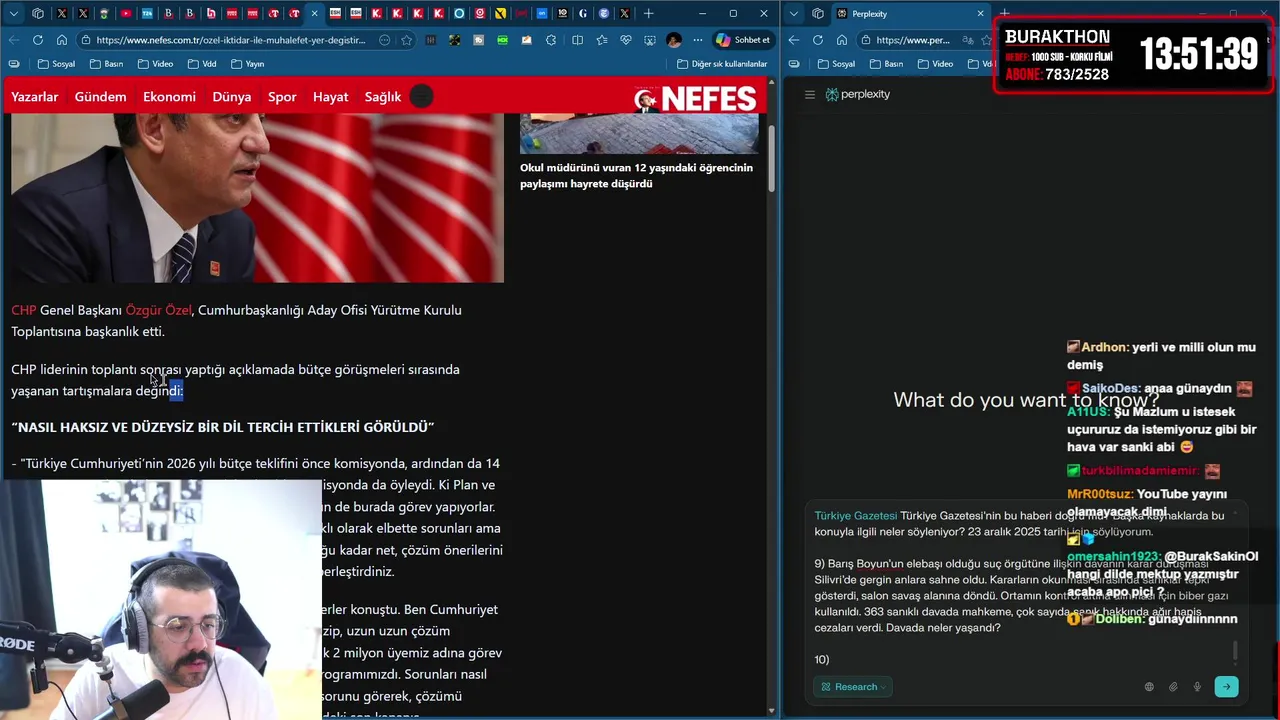This screenshot has height=720, width=1280.
Task: Open the Video bookmarks folder in left browser
Action: click(x=155, y=64)
